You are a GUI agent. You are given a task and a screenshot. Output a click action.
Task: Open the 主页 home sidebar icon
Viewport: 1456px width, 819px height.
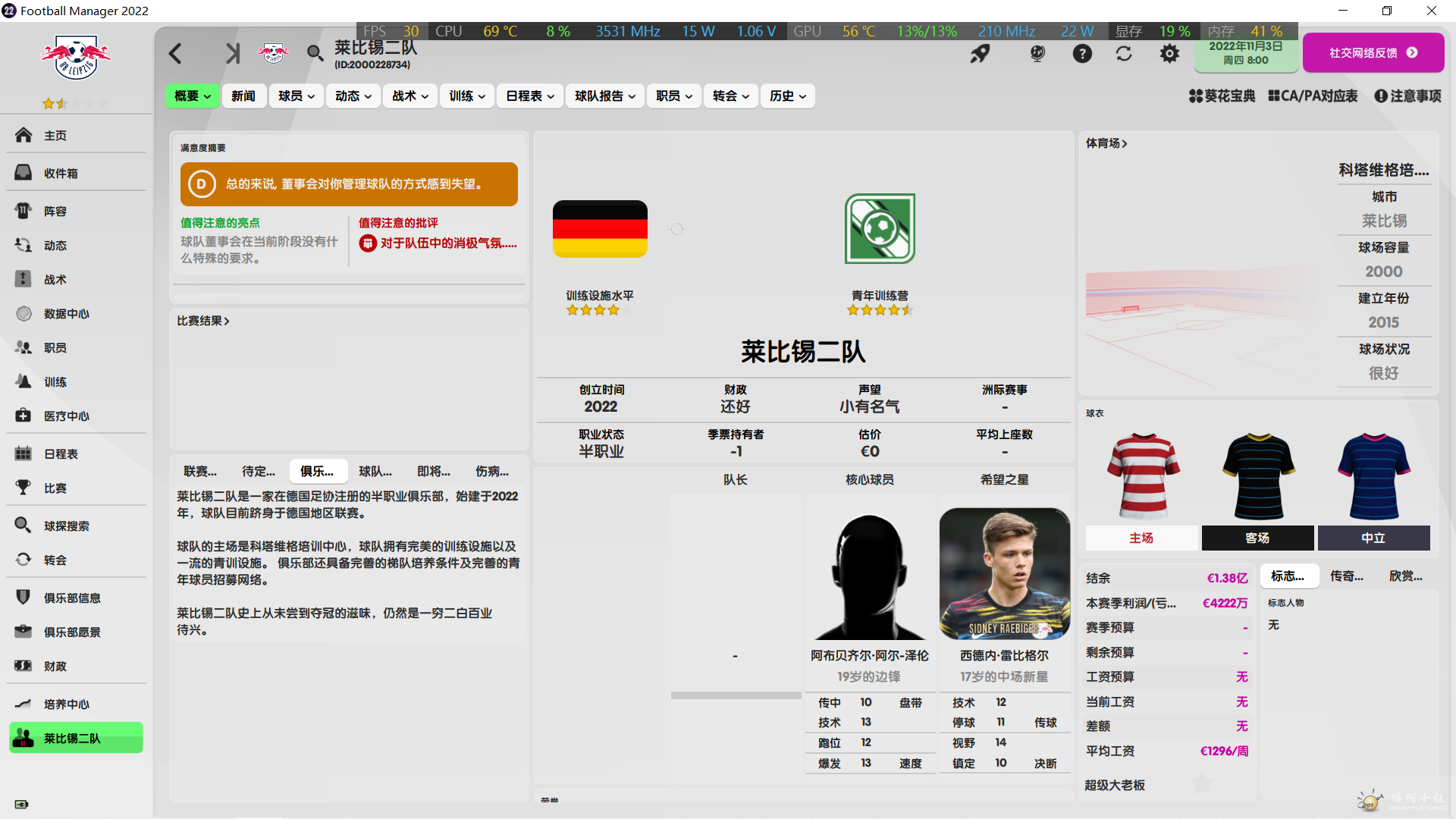coord(24,135)
